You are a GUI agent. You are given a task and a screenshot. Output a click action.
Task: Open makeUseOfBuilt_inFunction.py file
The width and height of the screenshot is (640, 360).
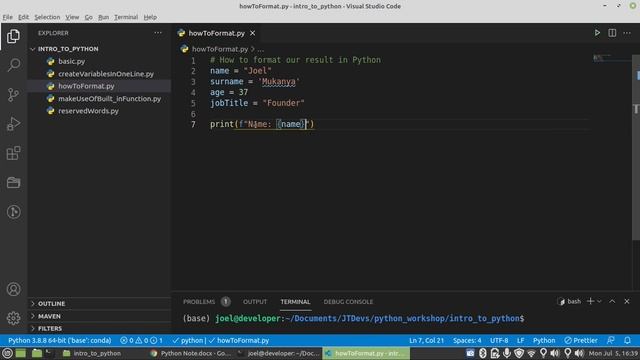tap(99, 99)
